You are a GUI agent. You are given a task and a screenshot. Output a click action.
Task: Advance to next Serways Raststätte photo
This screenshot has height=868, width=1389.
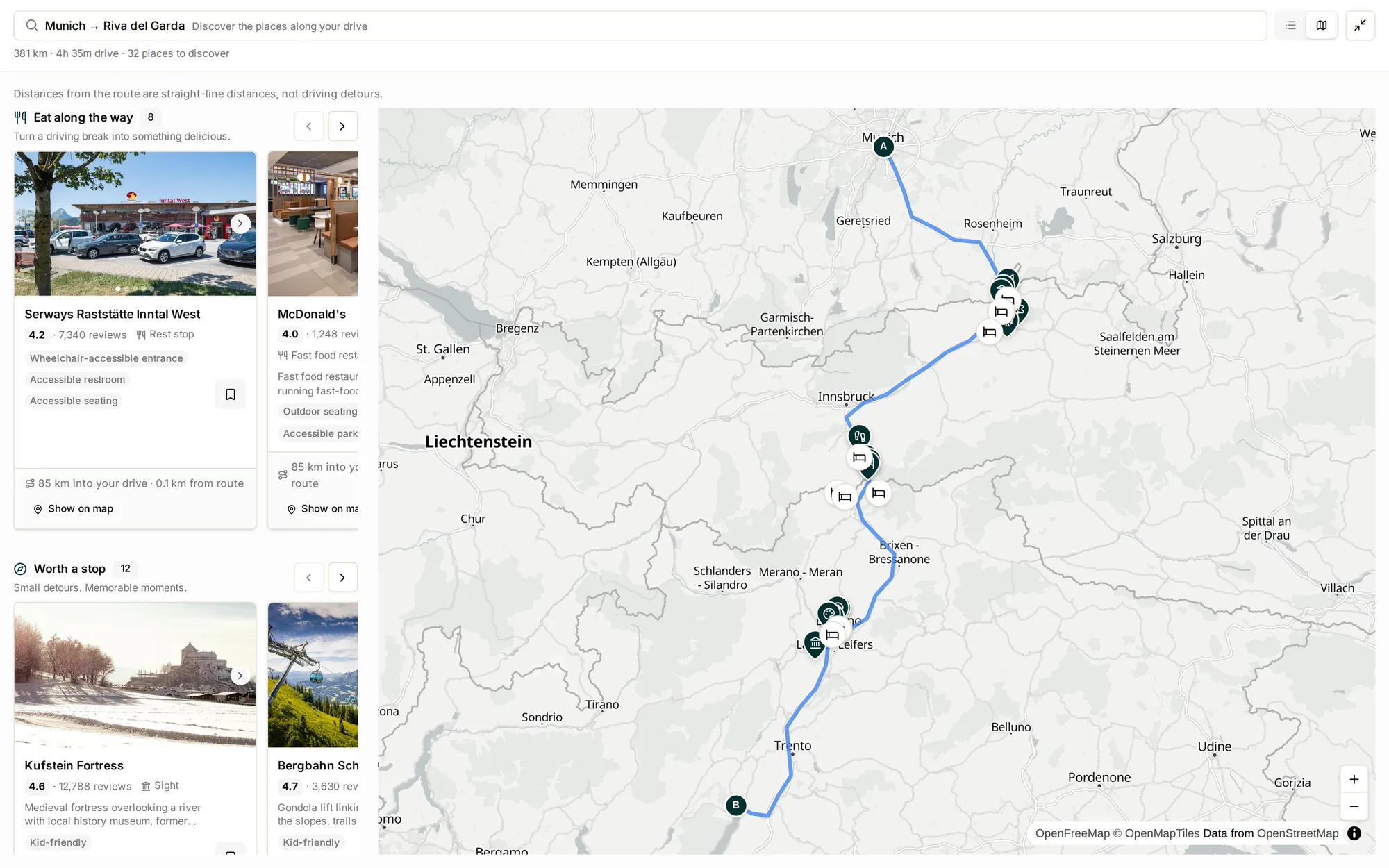240,224
